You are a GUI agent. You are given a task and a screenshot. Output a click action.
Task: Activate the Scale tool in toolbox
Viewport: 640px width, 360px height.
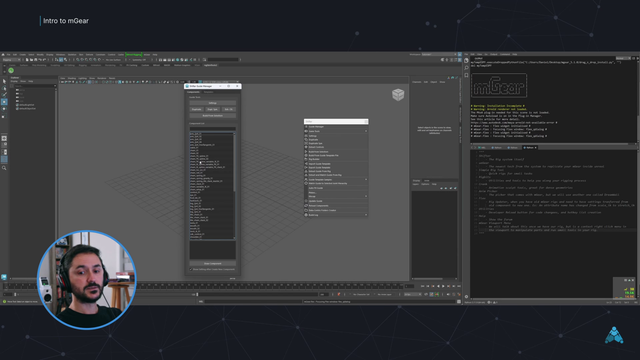[4, 116]
